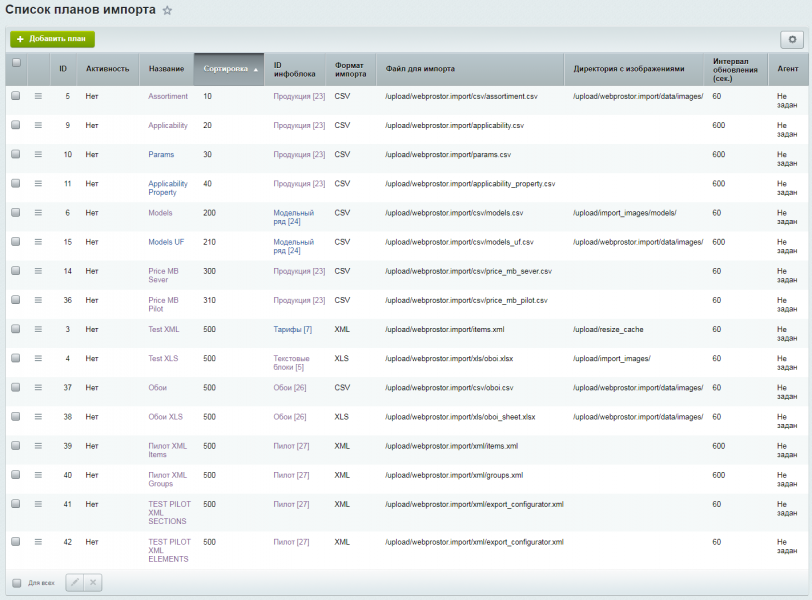Screen dimensions: 812x600
Task: Click the delete X icon in footer
Action: [92, 582]
